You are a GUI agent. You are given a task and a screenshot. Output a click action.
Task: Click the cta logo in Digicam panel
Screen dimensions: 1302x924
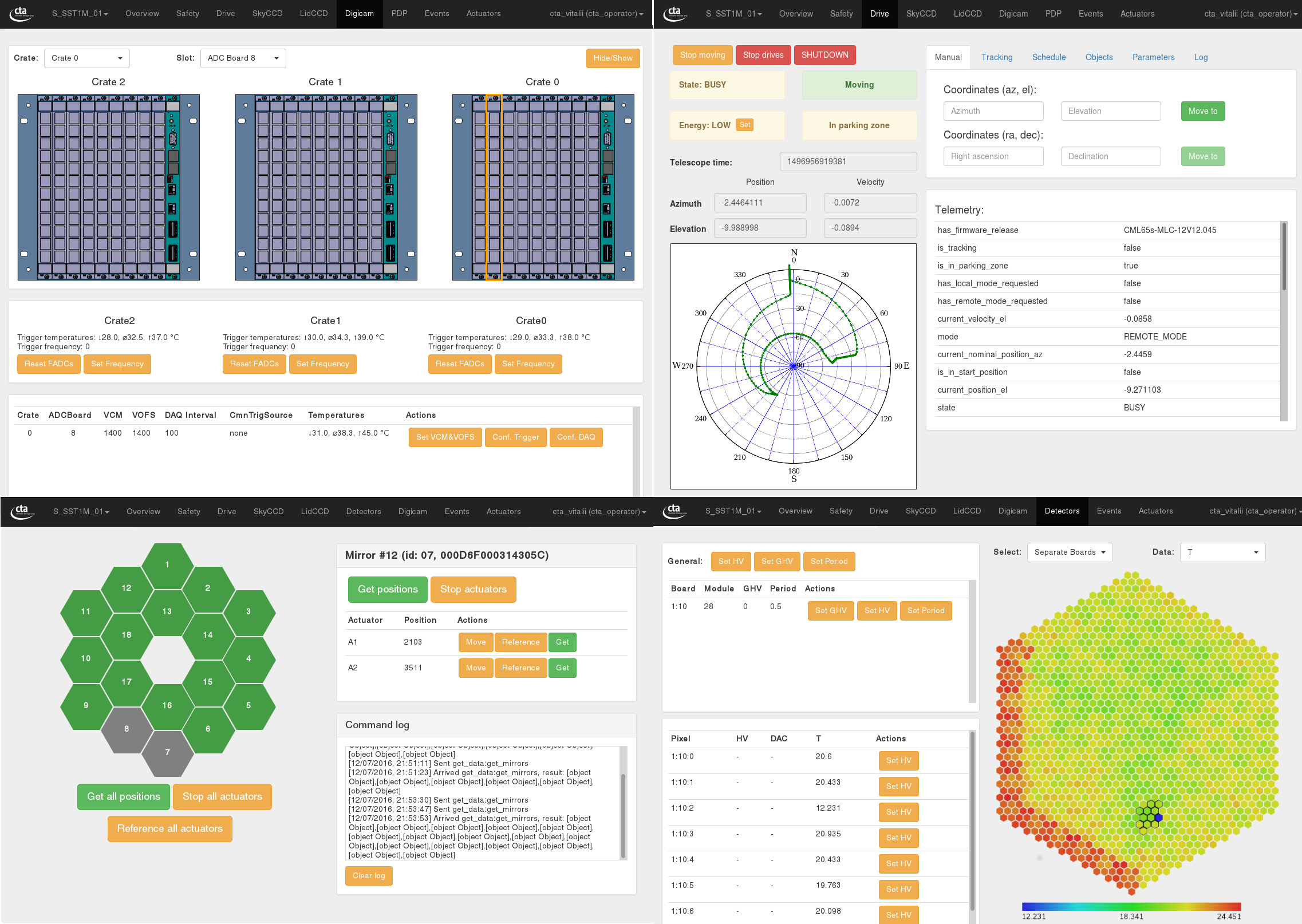[x=21, y=13]
